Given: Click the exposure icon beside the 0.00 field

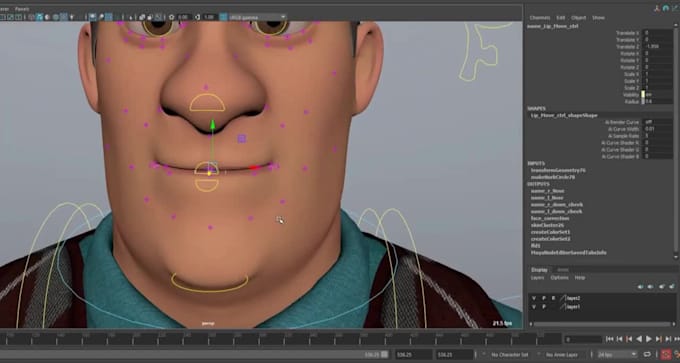Looking at the screenshot, I should click(x=172, y=17).
